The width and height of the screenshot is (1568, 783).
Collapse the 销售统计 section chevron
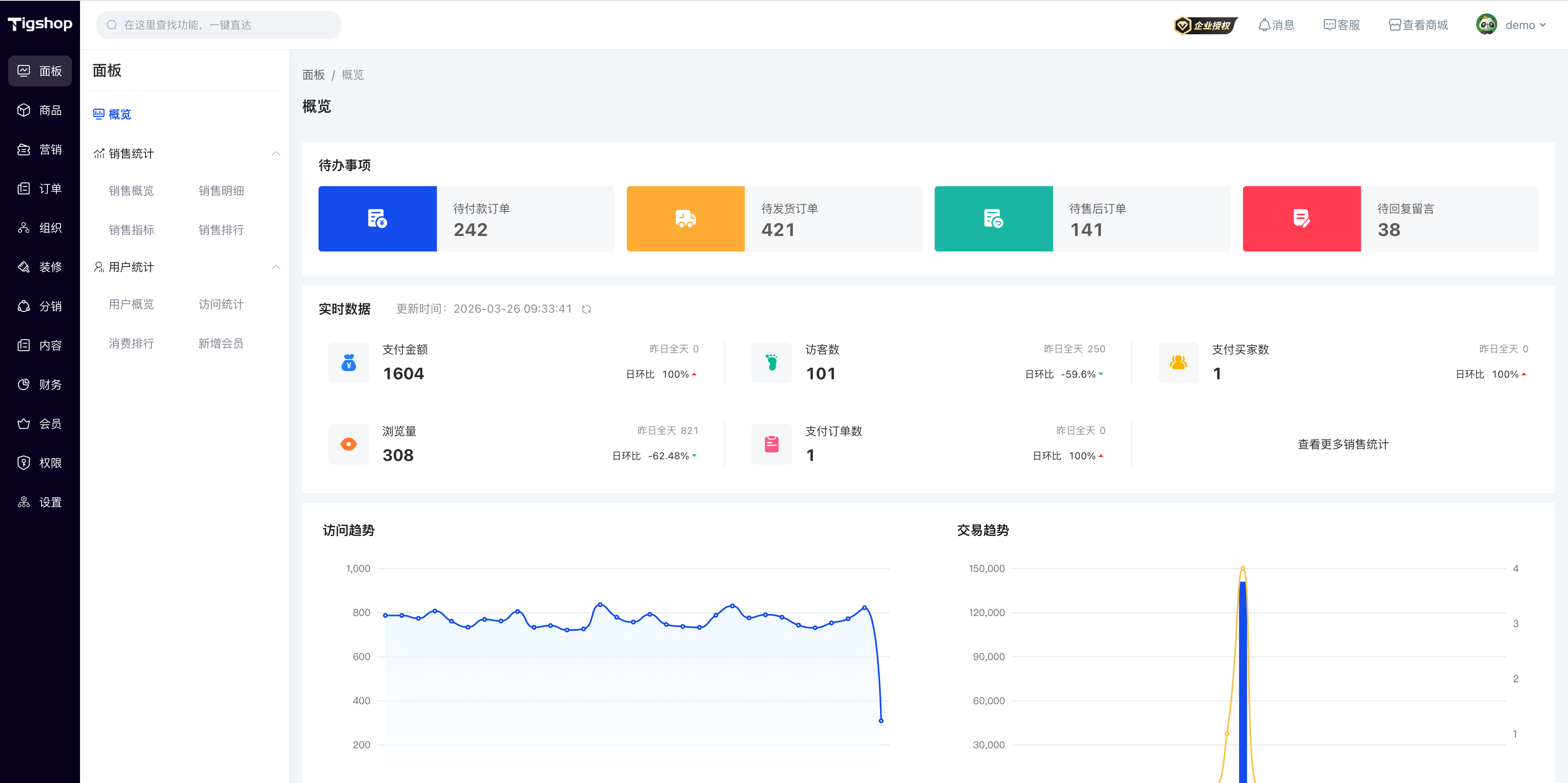[x=276, y=153]
